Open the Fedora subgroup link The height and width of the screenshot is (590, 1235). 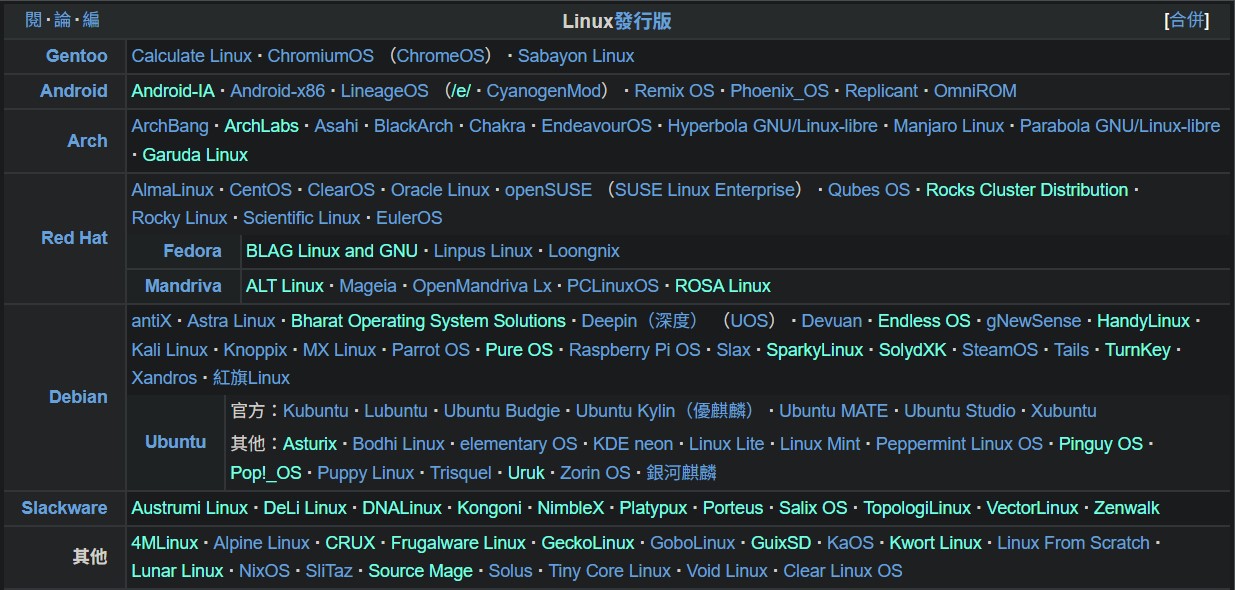pos(192,251)
